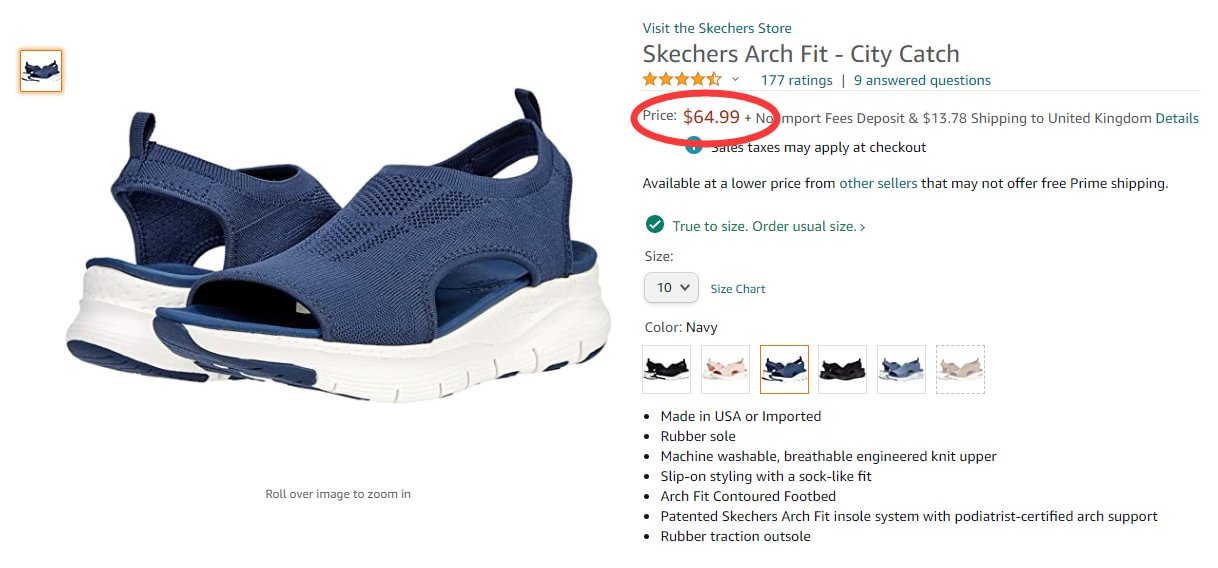
Task: Pick the all-black sandal color swatch
Action: (843, 370)
